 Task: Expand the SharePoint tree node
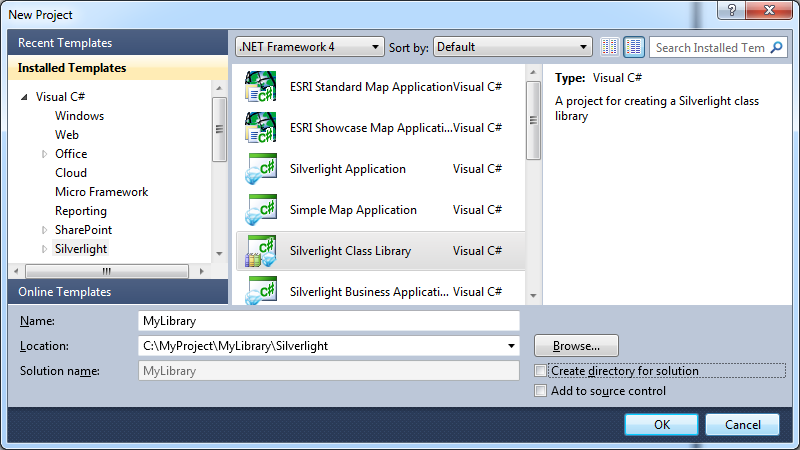click(x=44, y=230)
